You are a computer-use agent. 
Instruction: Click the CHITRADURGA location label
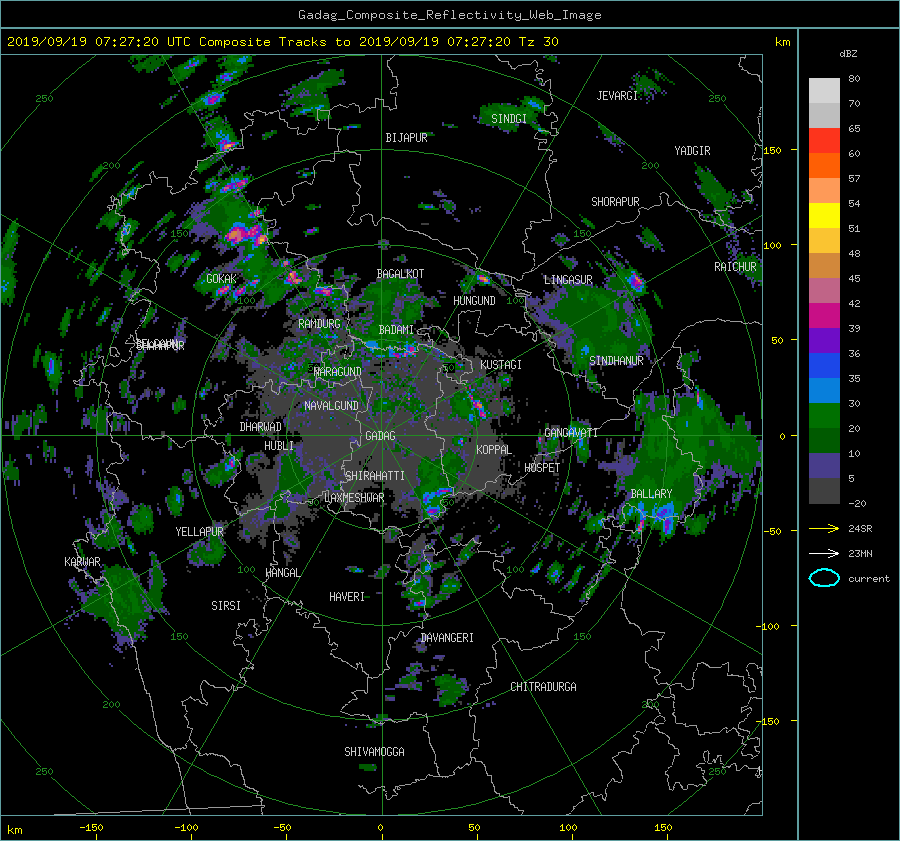click(x=544, y=686)
